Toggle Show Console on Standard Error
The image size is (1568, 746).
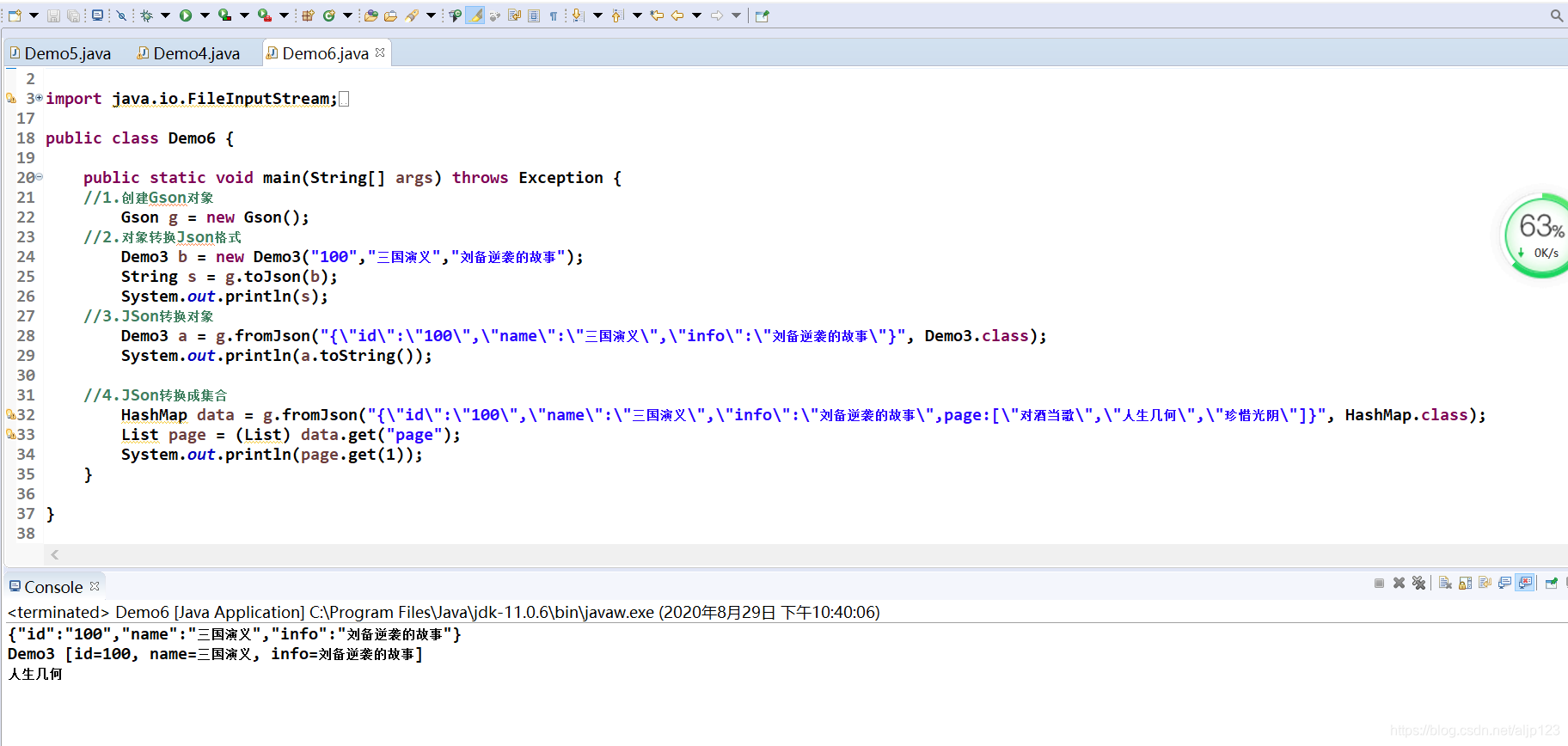(1525, 583)
